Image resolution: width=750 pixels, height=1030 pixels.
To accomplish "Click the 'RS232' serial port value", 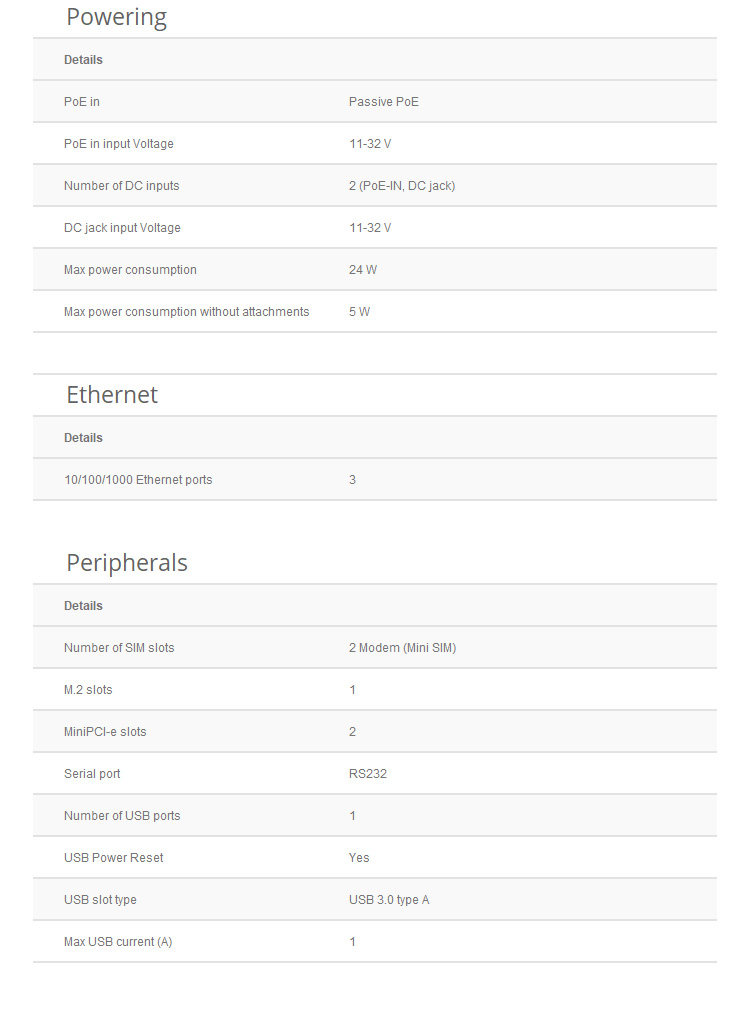I will pyautogui.click(x=366, y=774).
